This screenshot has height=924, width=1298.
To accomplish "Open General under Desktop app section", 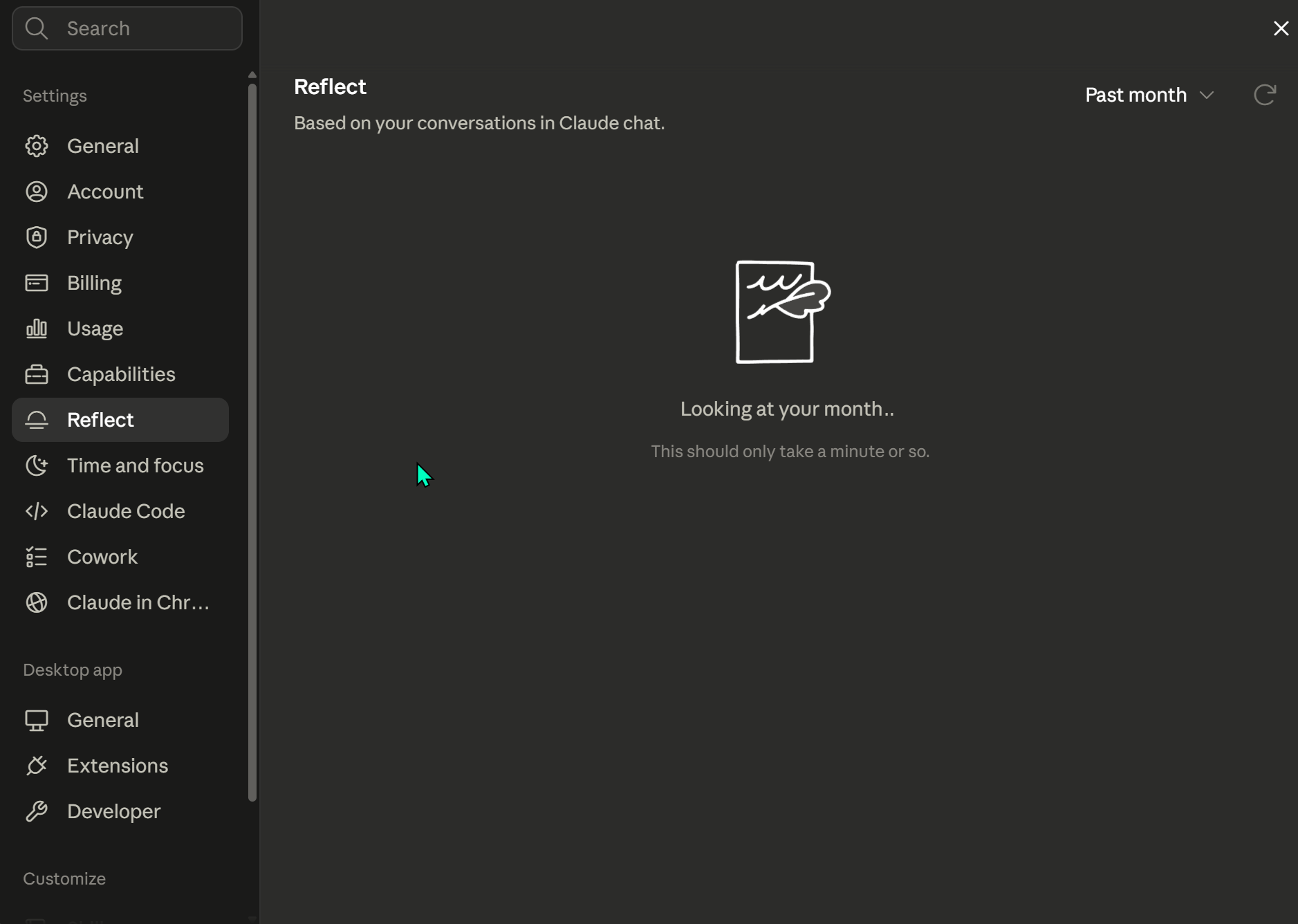I will pyautogui.click(x=120, y=720).
